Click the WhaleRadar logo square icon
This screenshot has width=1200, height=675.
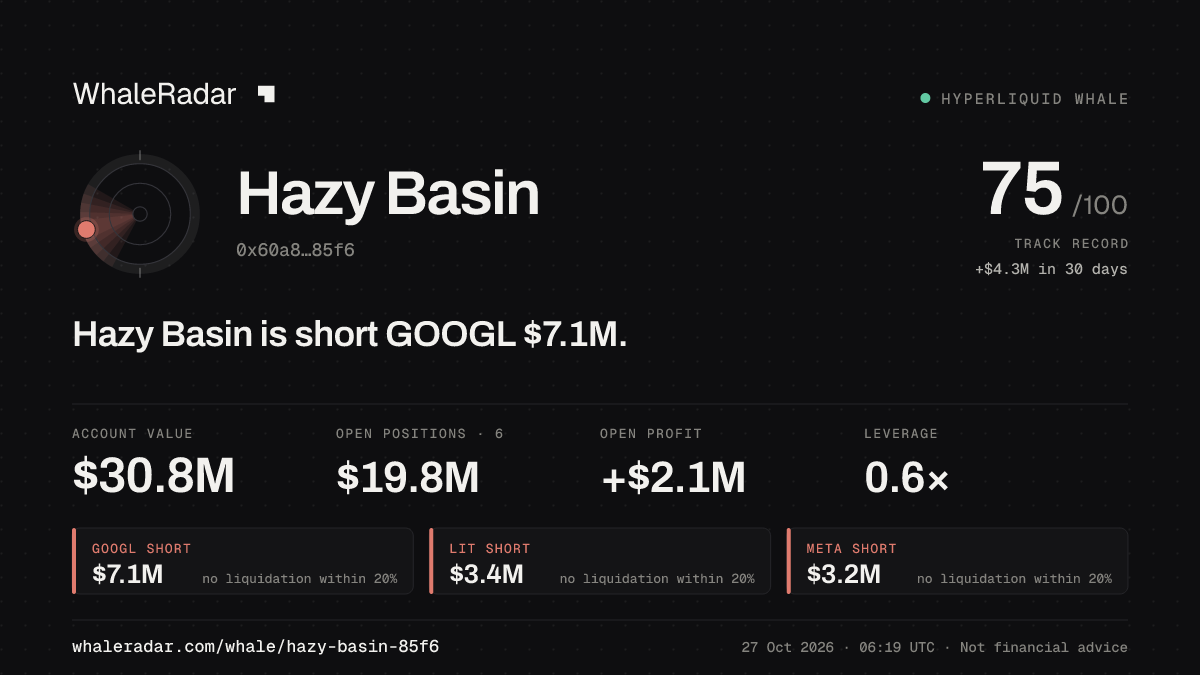266,94
